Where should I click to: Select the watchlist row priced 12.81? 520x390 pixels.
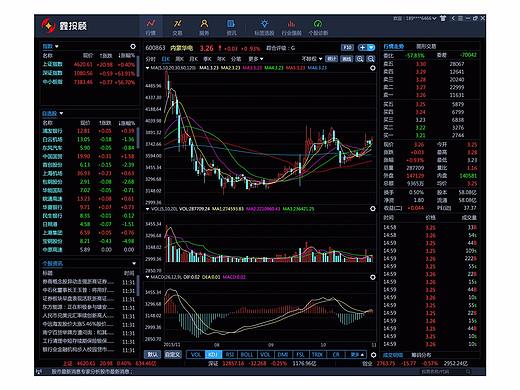[x=89, y=131]
